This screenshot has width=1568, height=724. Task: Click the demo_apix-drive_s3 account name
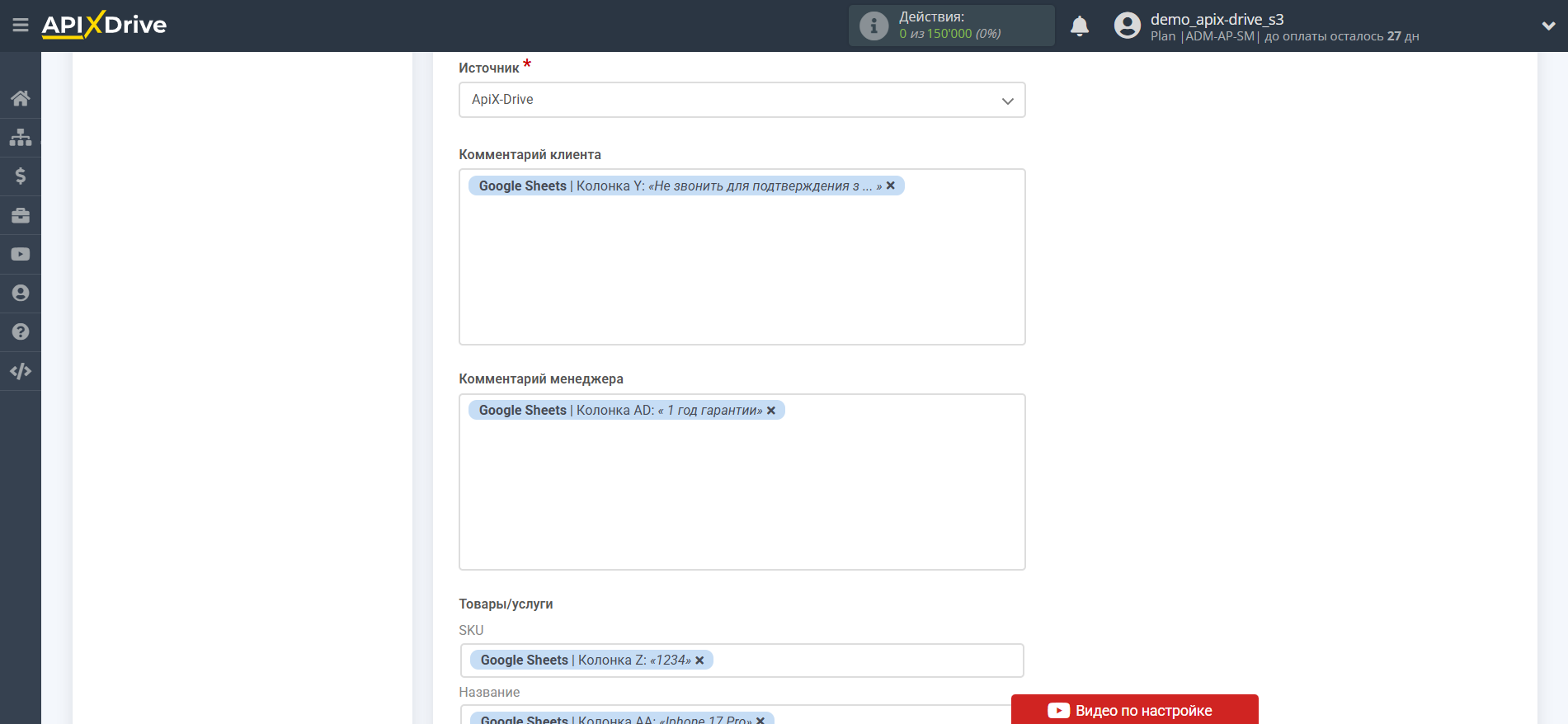click(x=1217, y=19)
